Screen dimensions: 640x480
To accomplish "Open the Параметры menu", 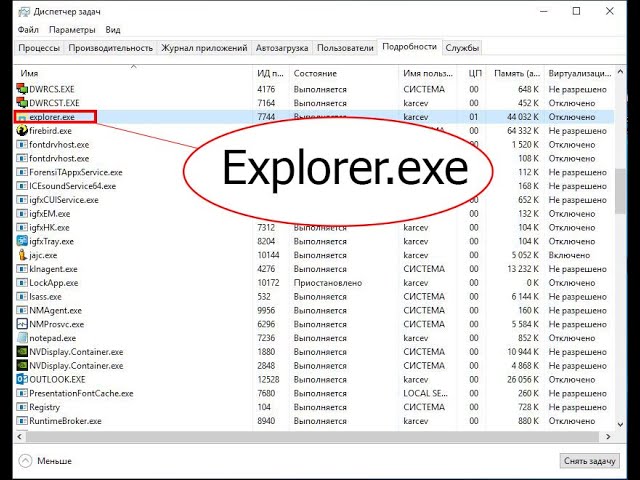I will click(72, 30).
